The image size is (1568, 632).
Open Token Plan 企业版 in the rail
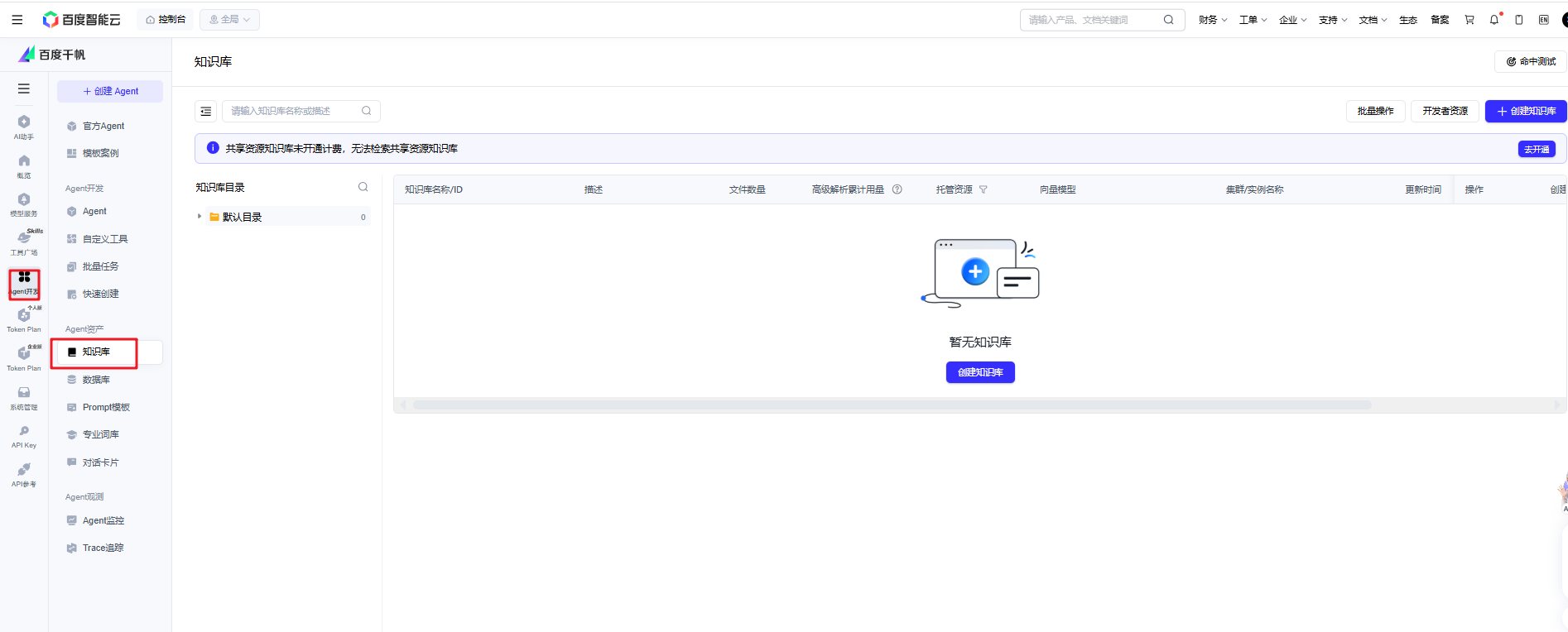click(24, 359)
